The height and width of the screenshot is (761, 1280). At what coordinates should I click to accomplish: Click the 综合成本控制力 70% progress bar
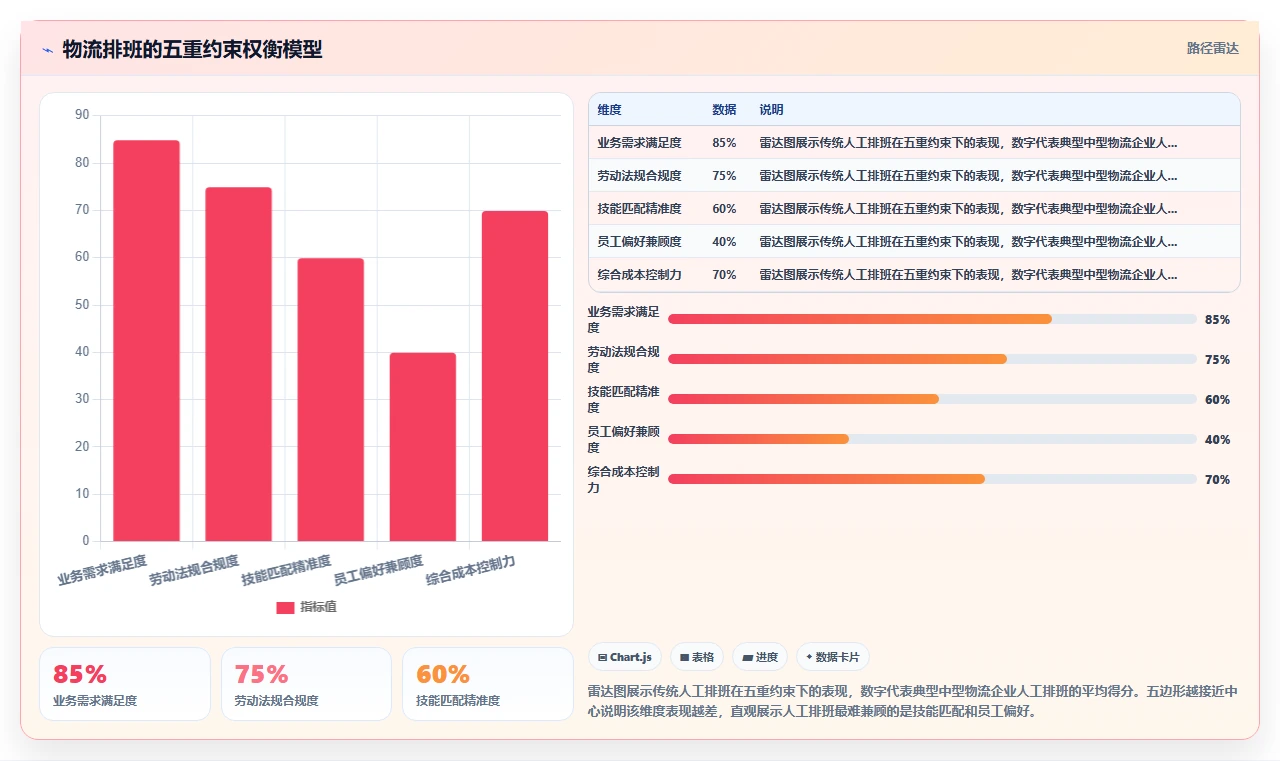[x=932, y=479]
